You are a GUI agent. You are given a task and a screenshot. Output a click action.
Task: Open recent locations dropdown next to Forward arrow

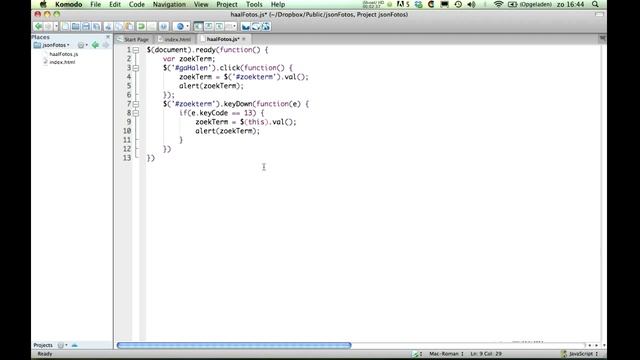point(56,27)
